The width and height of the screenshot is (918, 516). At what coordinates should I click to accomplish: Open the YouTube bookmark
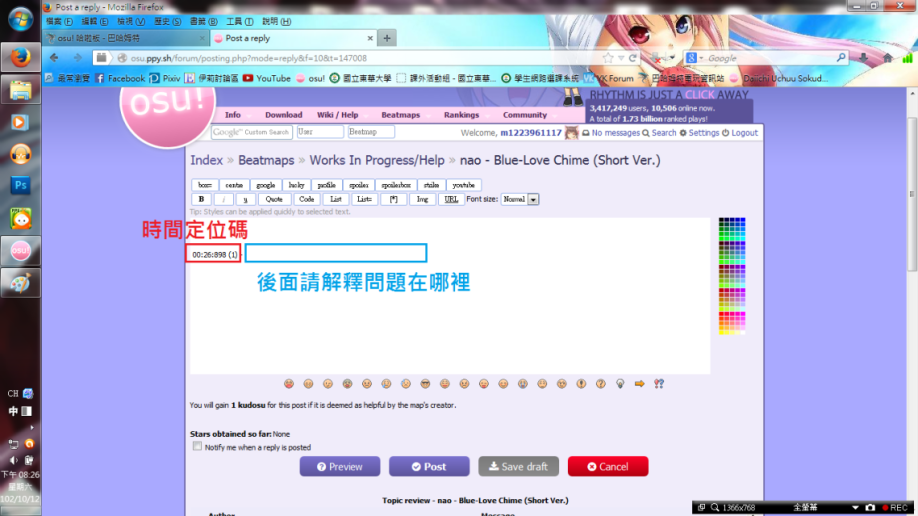tap(266, 78)
